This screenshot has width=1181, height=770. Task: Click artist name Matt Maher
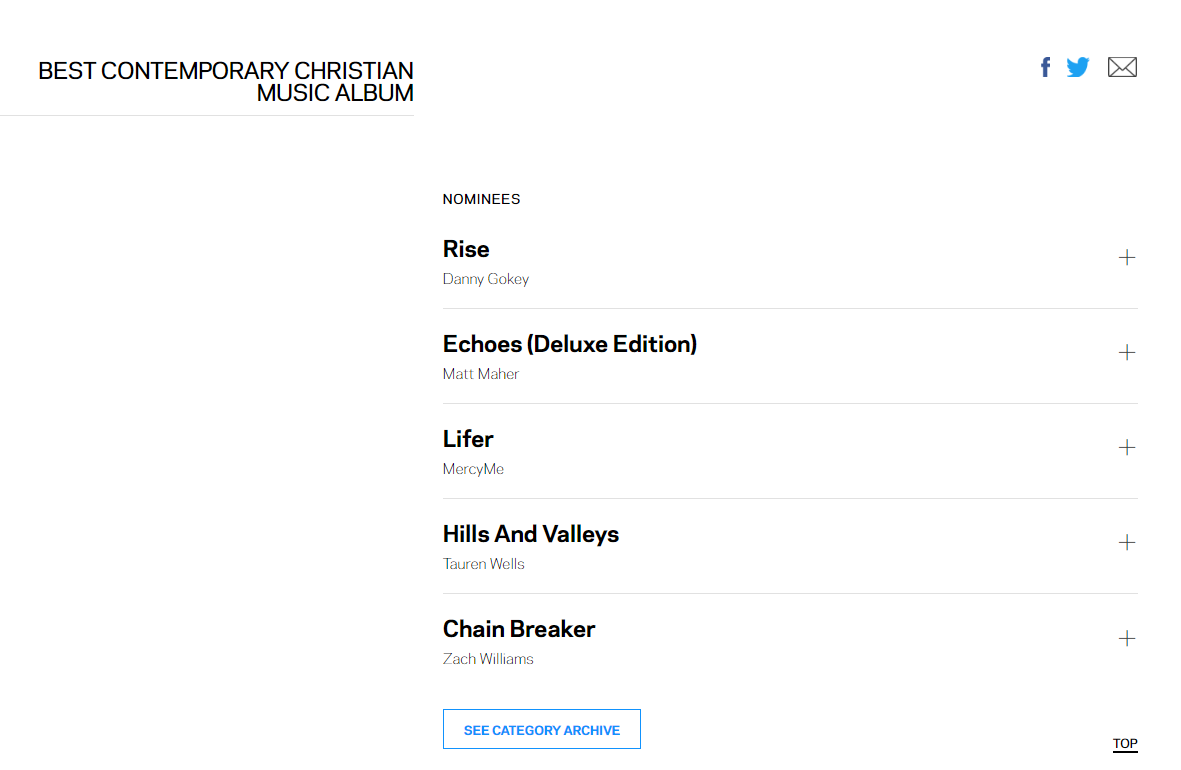[x=481, y=374]
